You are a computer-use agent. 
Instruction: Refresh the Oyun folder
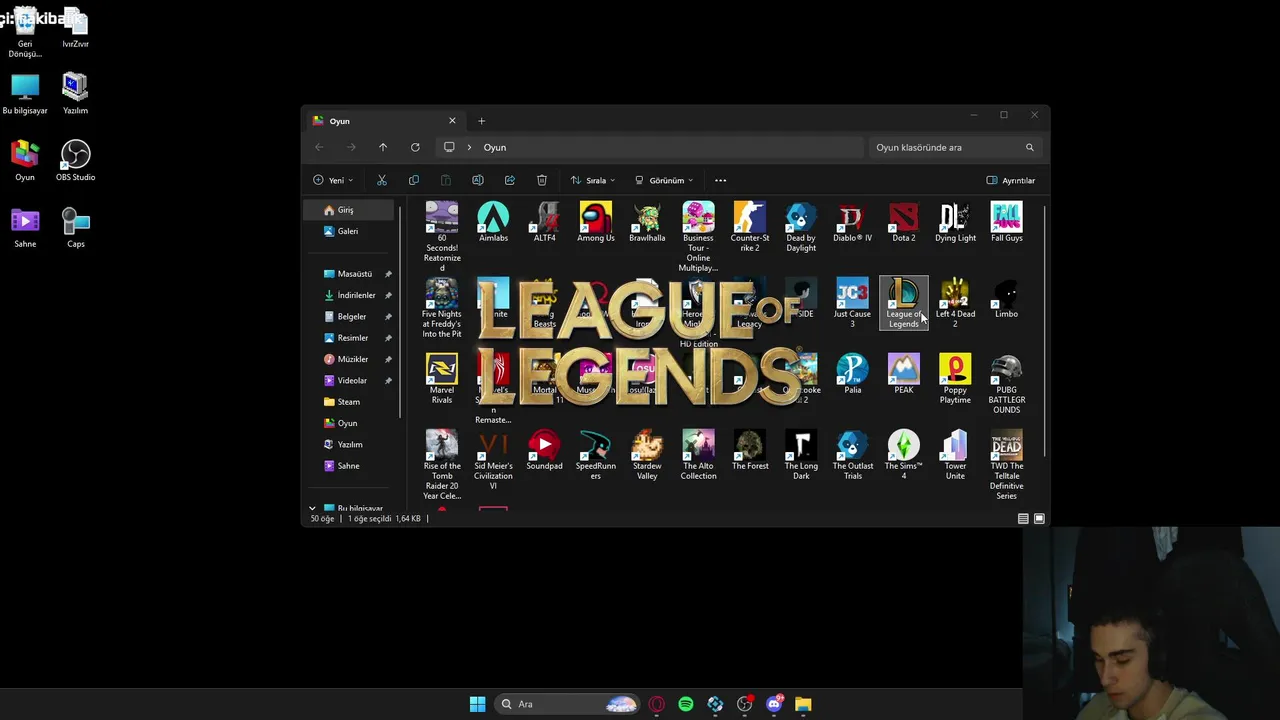click(415, 147)
